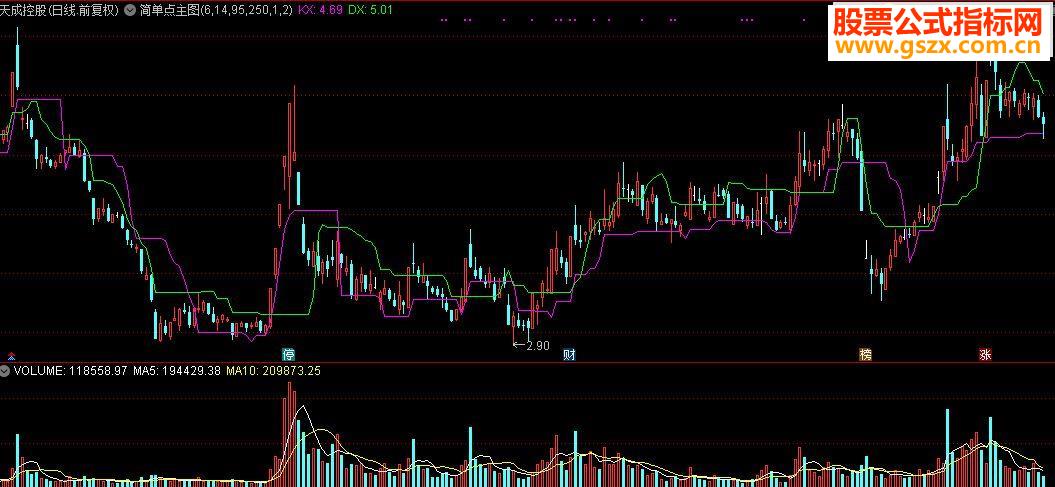The width and height of the screenshot is (1055, 487).
Task: Click the ←2.90 lowest price label
Action: pos(532,346)
